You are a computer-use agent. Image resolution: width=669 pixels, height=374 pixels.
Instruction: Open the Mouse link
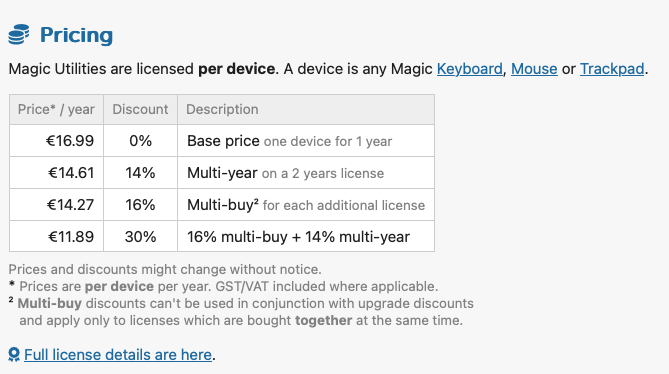[x=534, y=69]
